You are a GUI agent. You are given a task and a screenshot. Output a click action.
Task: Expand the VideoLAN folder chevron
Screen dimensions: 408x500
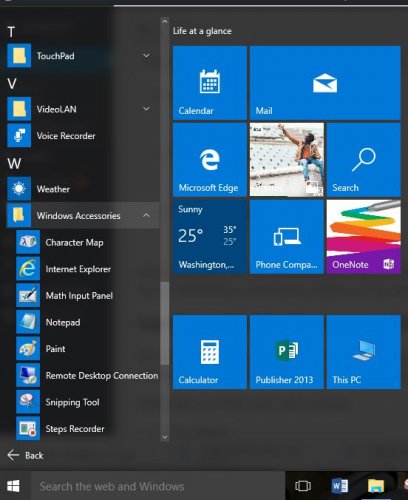click(146, 109)
